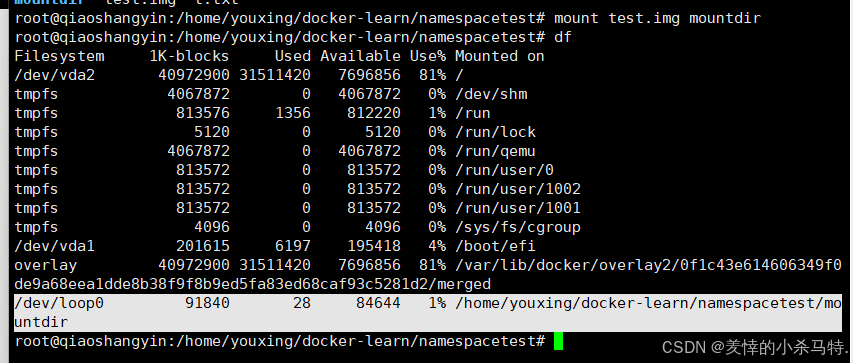Click the '/run/user/0' mount point

(504, 170)
